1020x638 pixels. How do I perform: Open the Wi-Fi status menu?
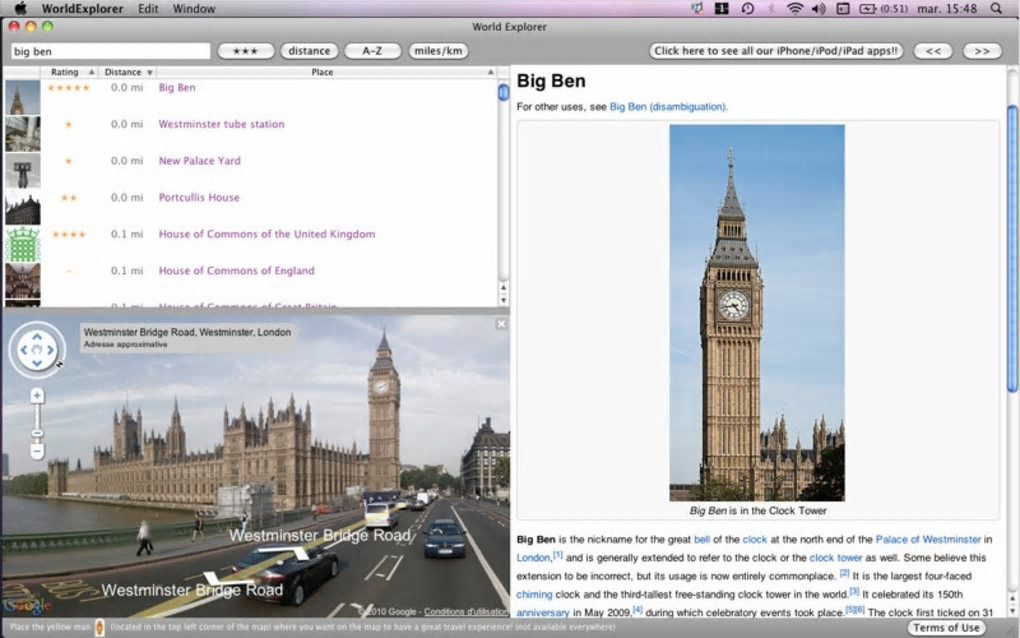[795, 9]
